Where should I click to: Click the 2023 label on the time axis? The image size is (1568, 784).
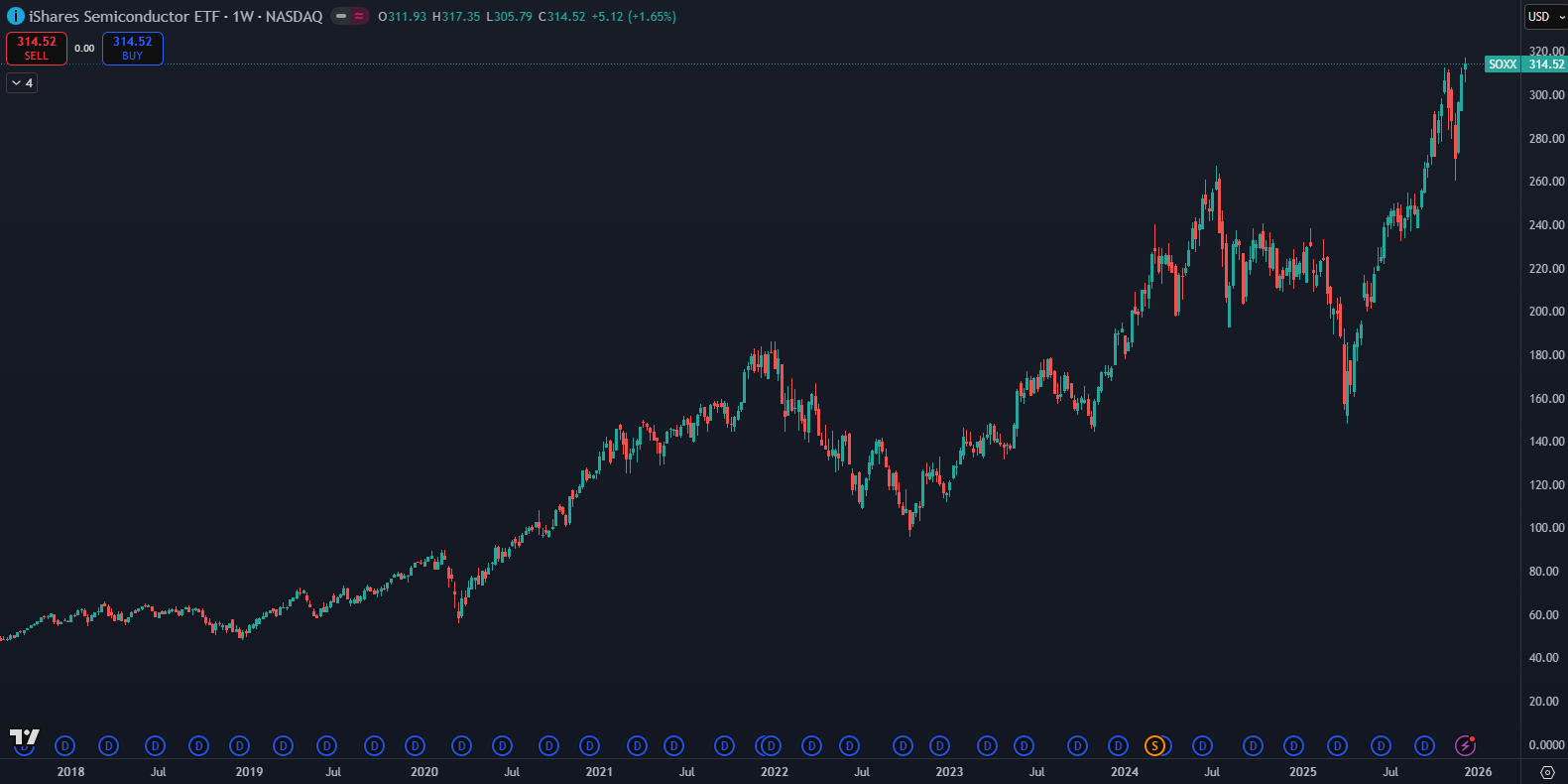click(949, 772)
